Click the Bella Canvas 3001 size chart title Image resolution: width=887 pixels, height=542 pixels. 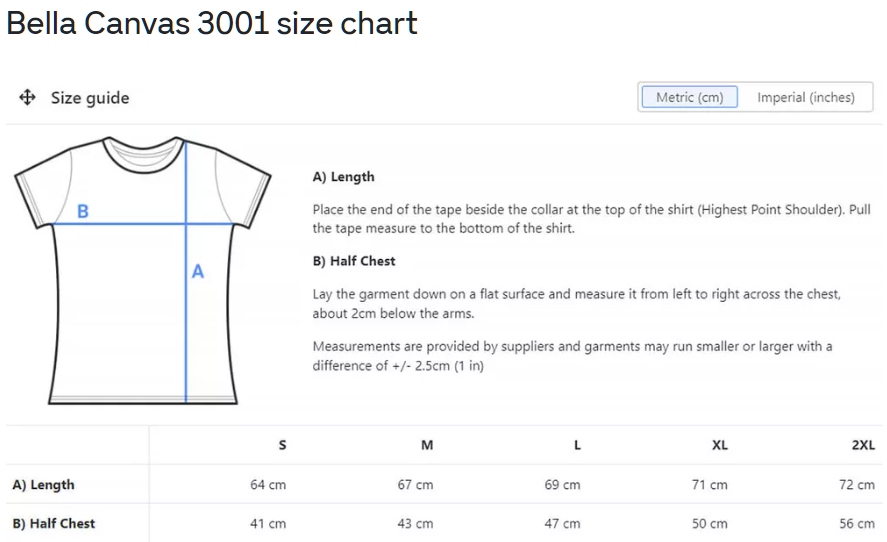click(211, 23)
